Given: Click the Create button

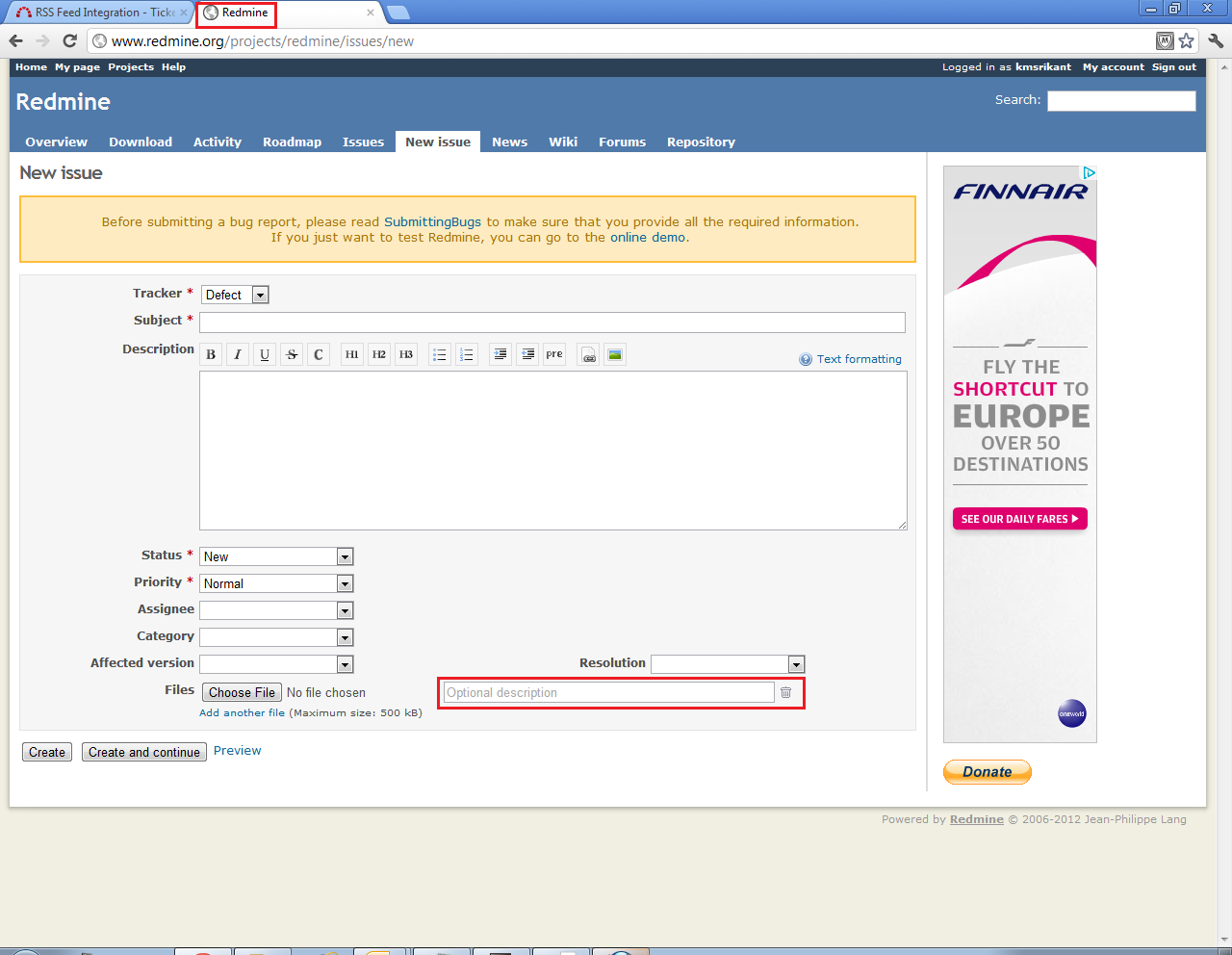Looking at the screenshot, I should pos(47,752).
